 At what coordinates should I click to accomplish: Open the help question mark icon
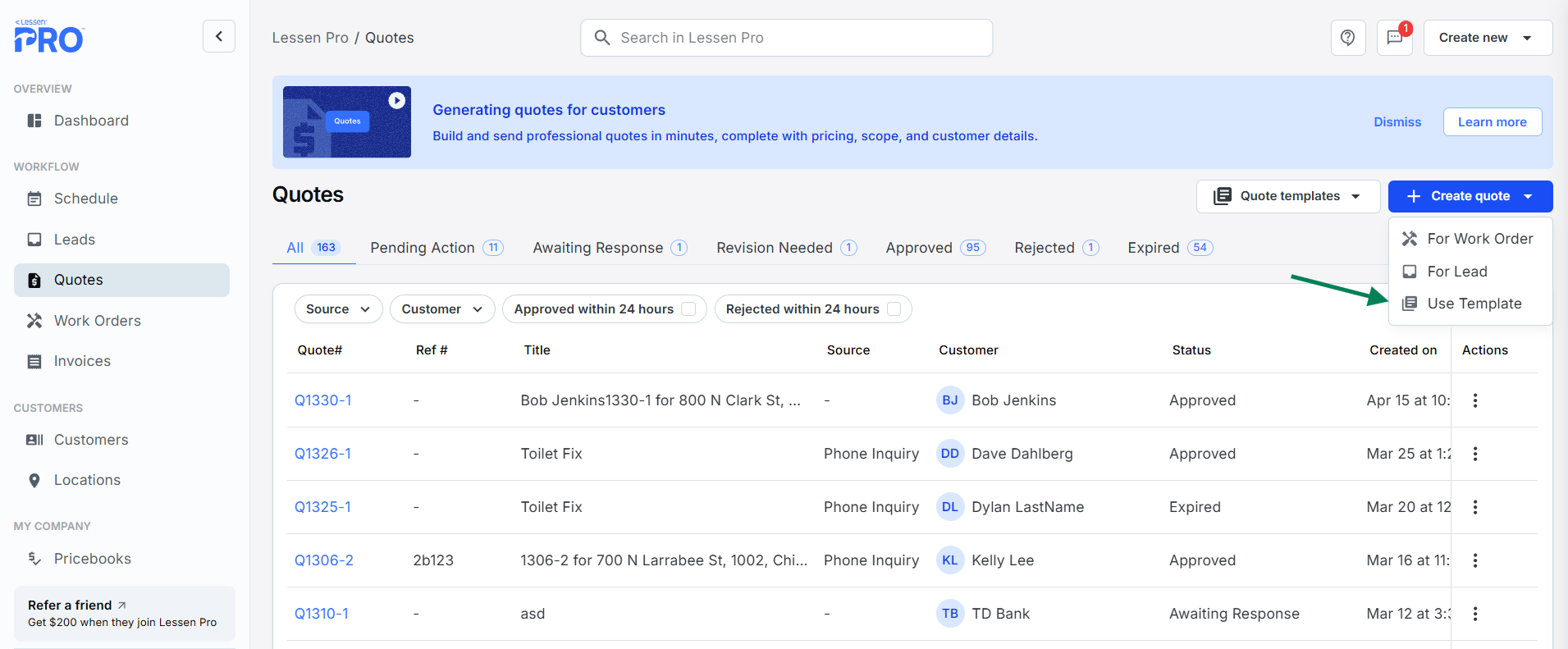(1347, 38)
